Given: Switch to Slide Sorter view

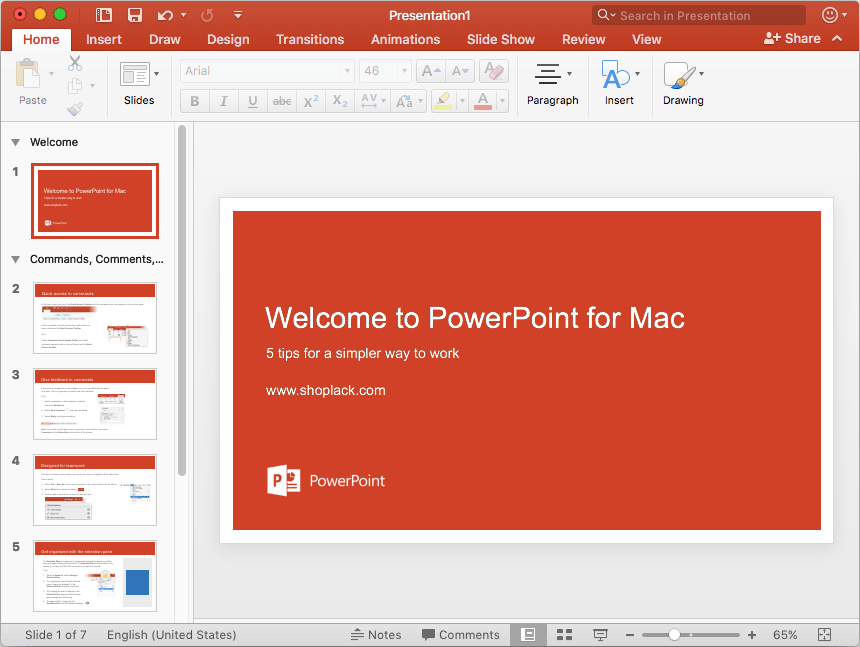Looking at the screenshot, I should [x=564, y=635].
